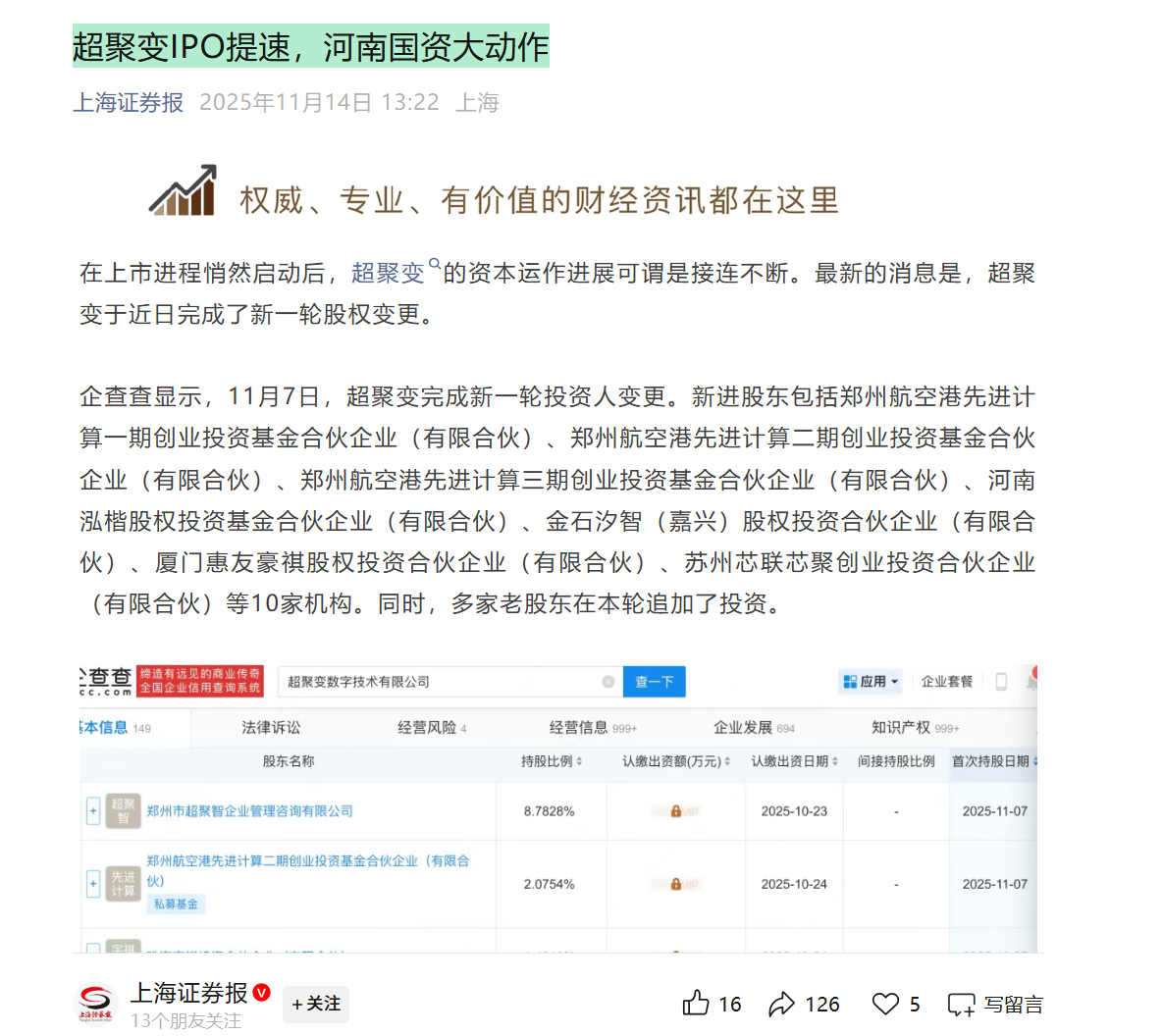Open the 应用 dropdown
This screenshot has height=1036, width=1163.
(x=871, y=682)
